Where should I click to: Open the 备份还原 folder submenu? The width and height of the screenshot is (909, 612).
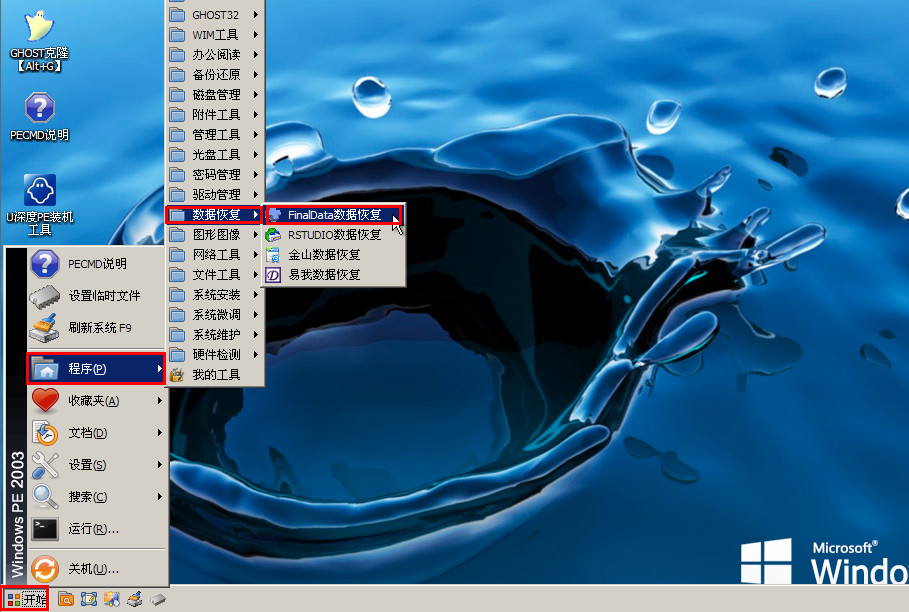pos(215,75)
